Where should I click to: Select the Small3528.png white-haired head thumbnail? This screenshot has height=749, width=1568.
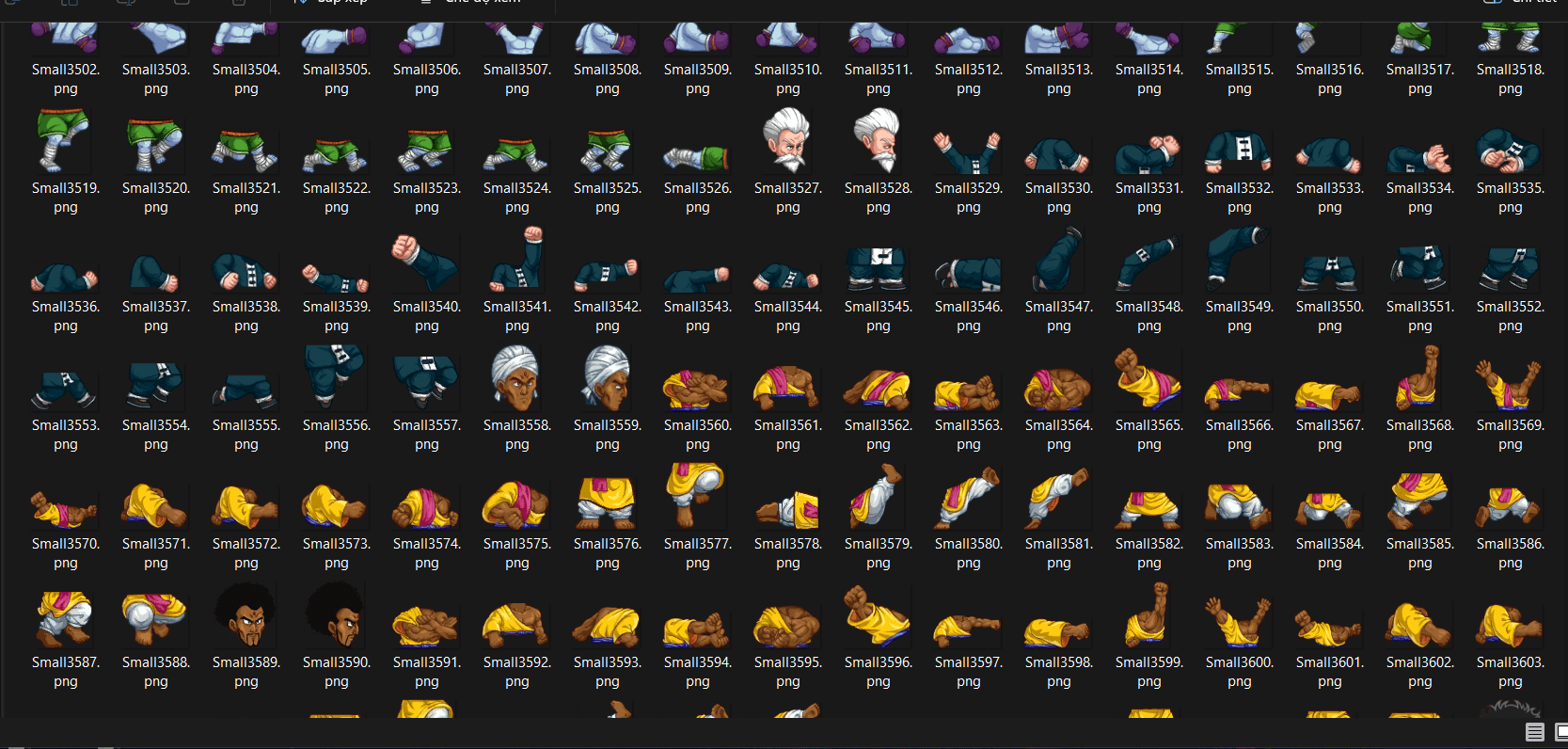(878, 141)
